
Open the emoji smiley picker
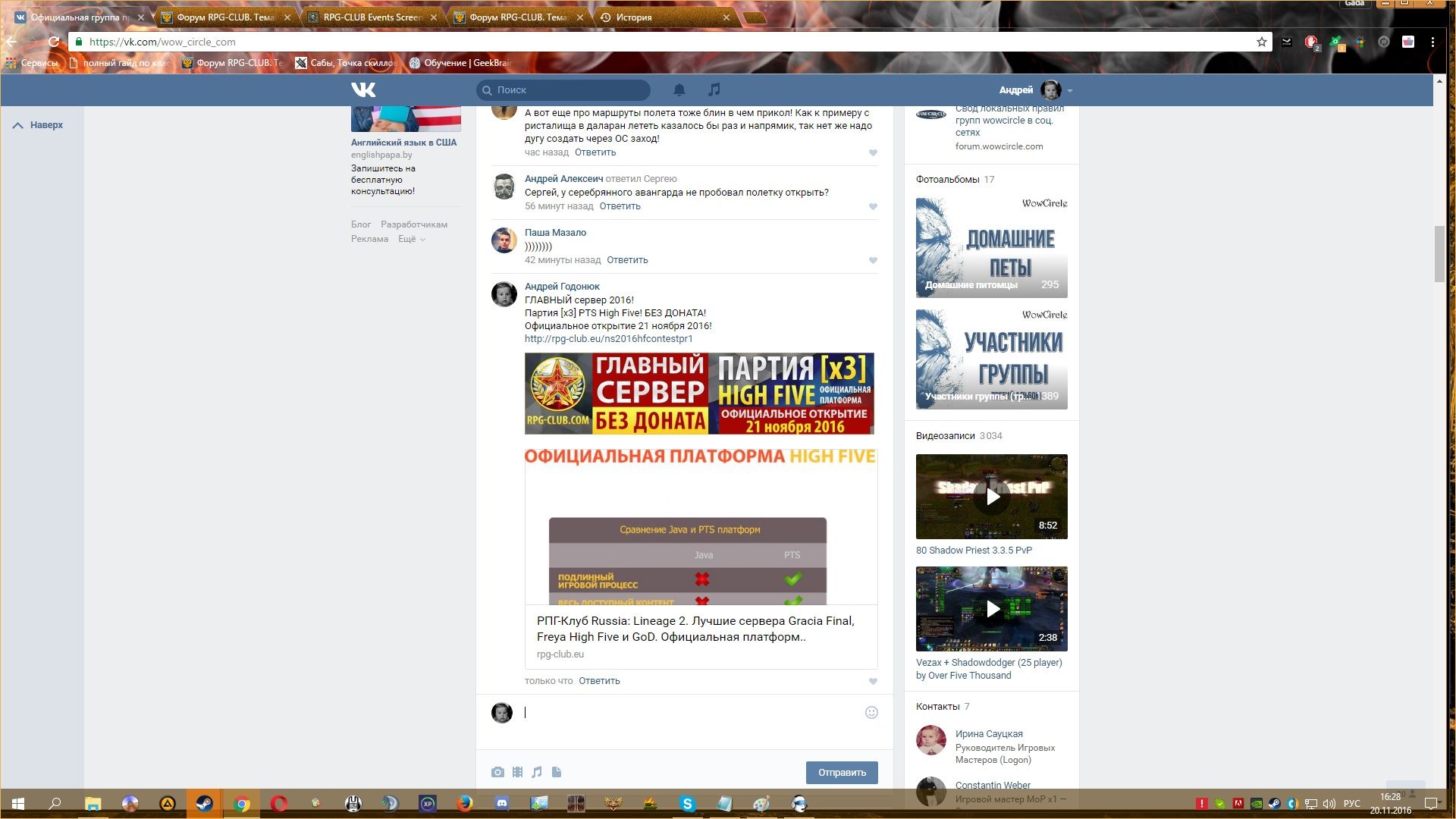click(x=871, y=712)
